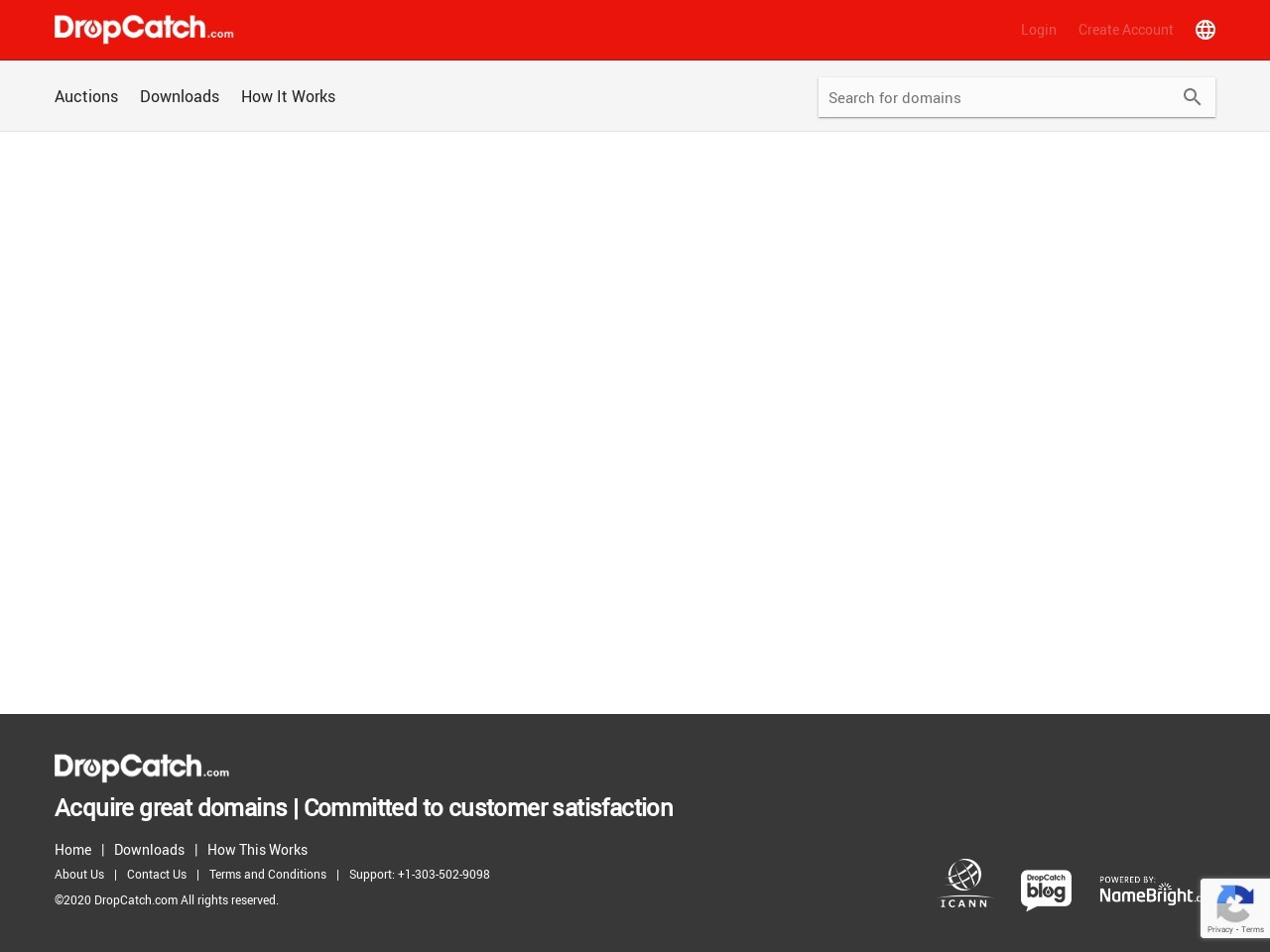
Task: Click the reCAPTCHA badge icon
Action: [1234, 907]
